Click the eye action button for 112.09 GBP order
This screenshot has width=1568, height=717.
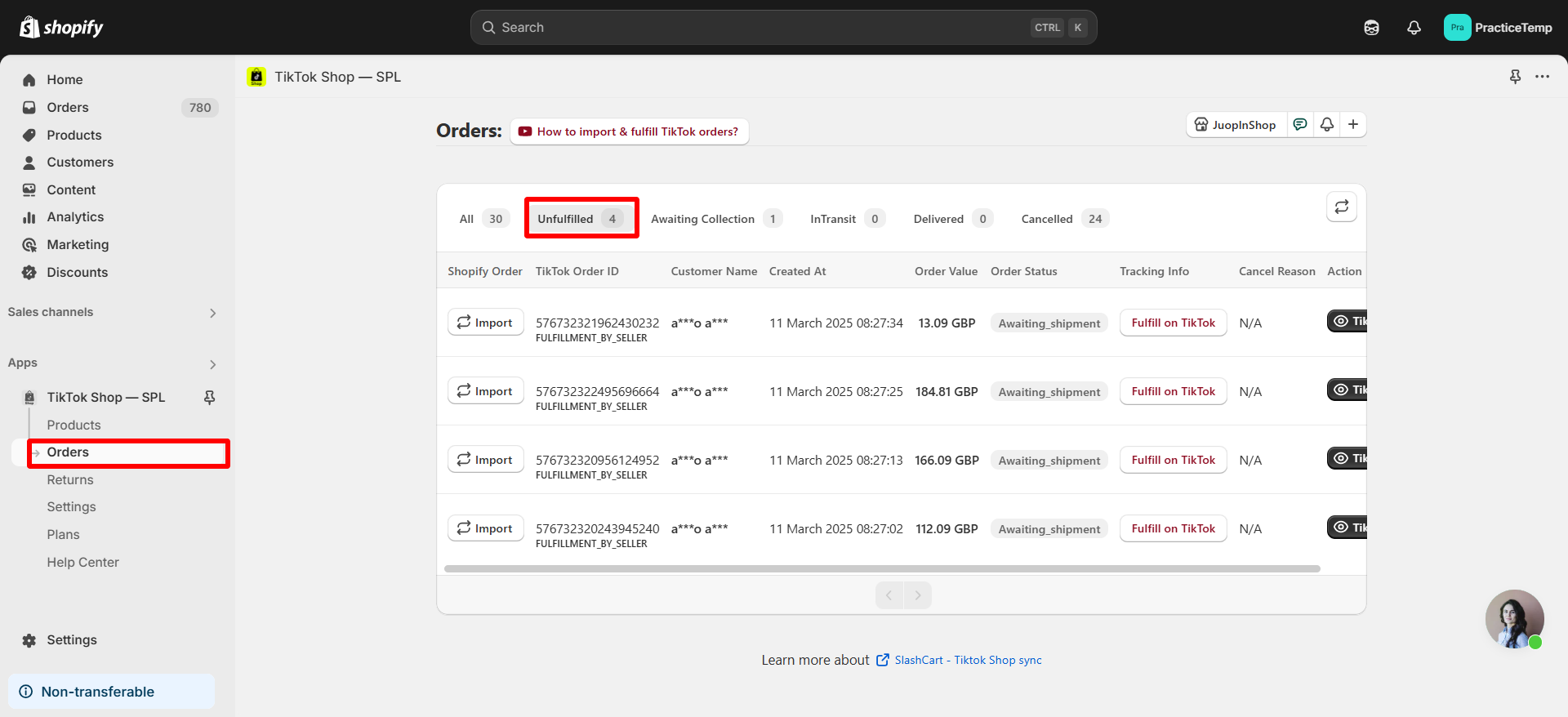pyautogui.click(x=1347, y=528)
